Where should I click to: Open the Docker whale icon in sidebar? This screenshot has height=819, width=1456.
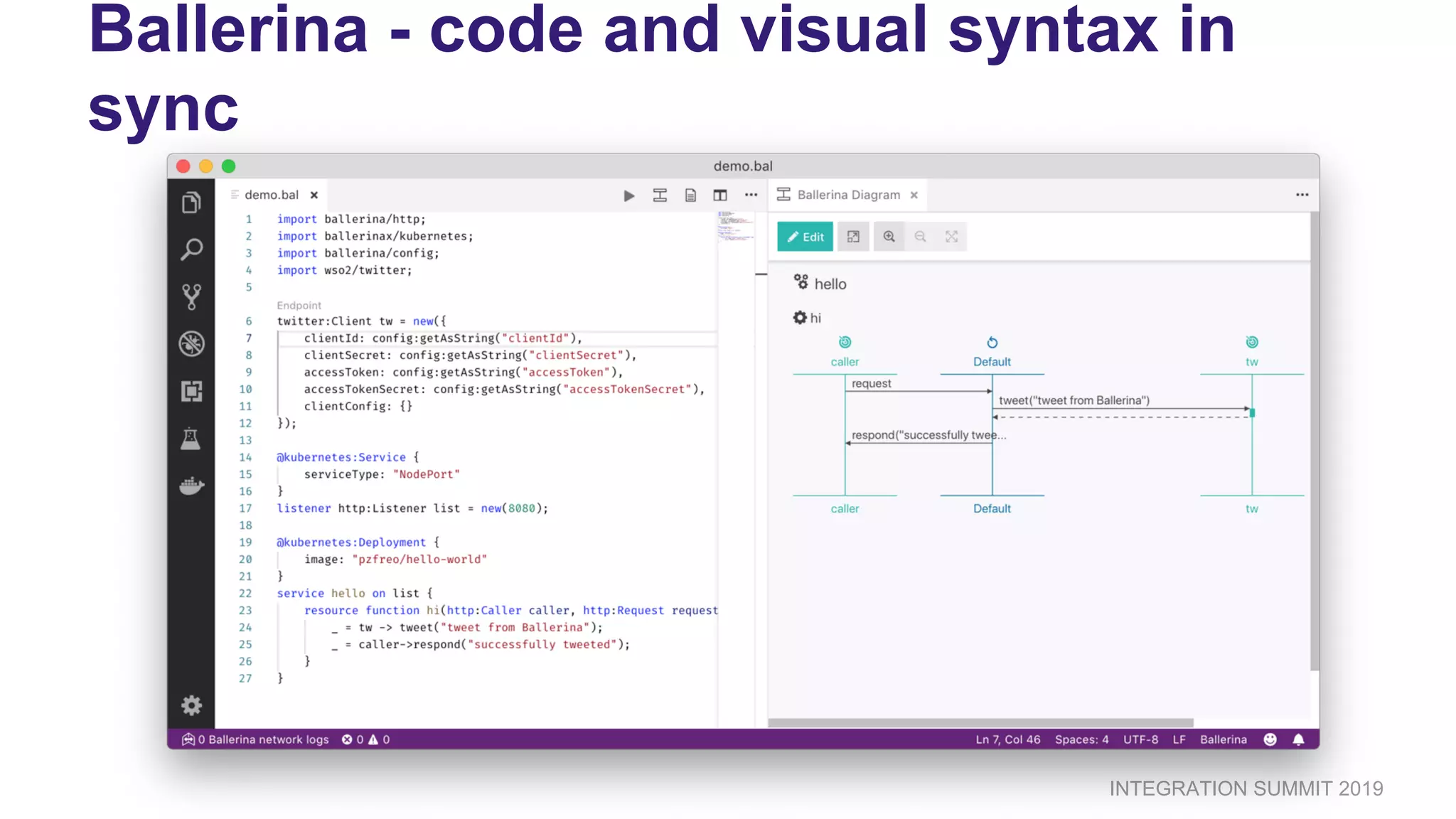tap(191, 486)
